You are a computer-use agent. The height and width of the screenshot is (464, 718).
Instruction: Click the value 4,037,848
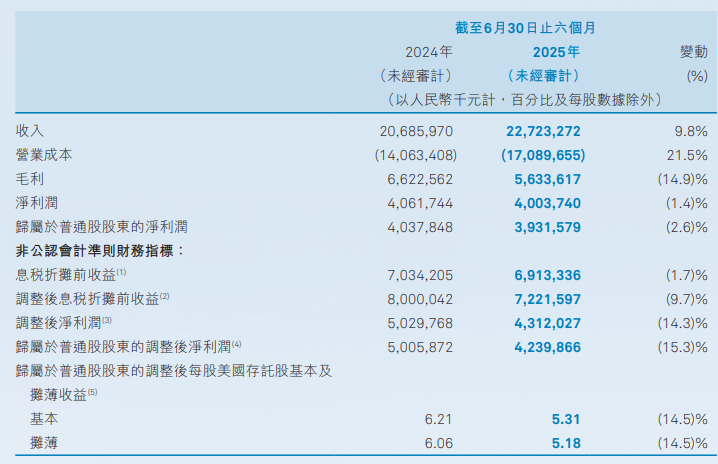(420, 228)
